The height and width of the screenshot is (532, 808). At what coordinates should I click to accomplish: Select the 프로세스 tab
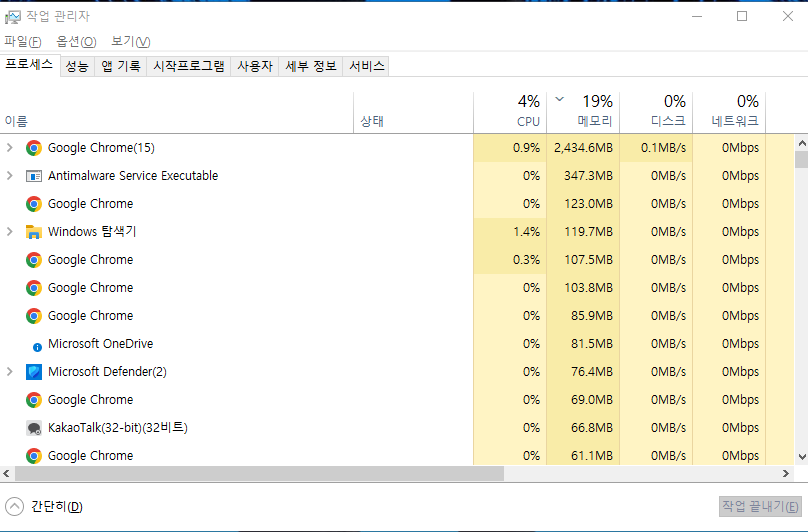(x=29, y=64)
